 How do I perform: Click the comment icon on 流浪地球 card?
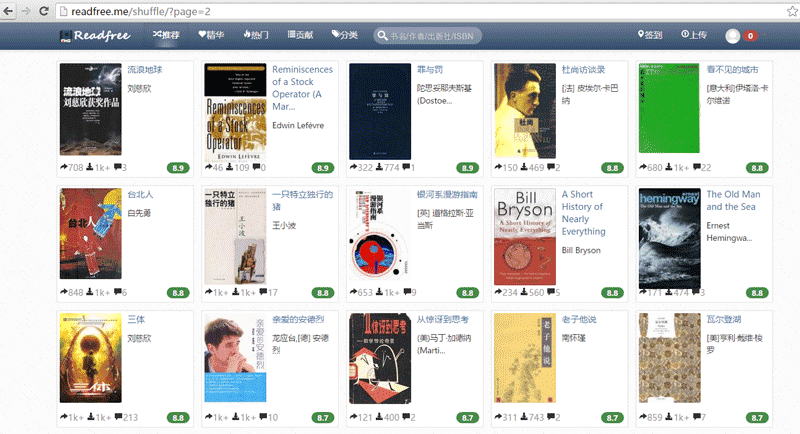(x=118, y=167)
